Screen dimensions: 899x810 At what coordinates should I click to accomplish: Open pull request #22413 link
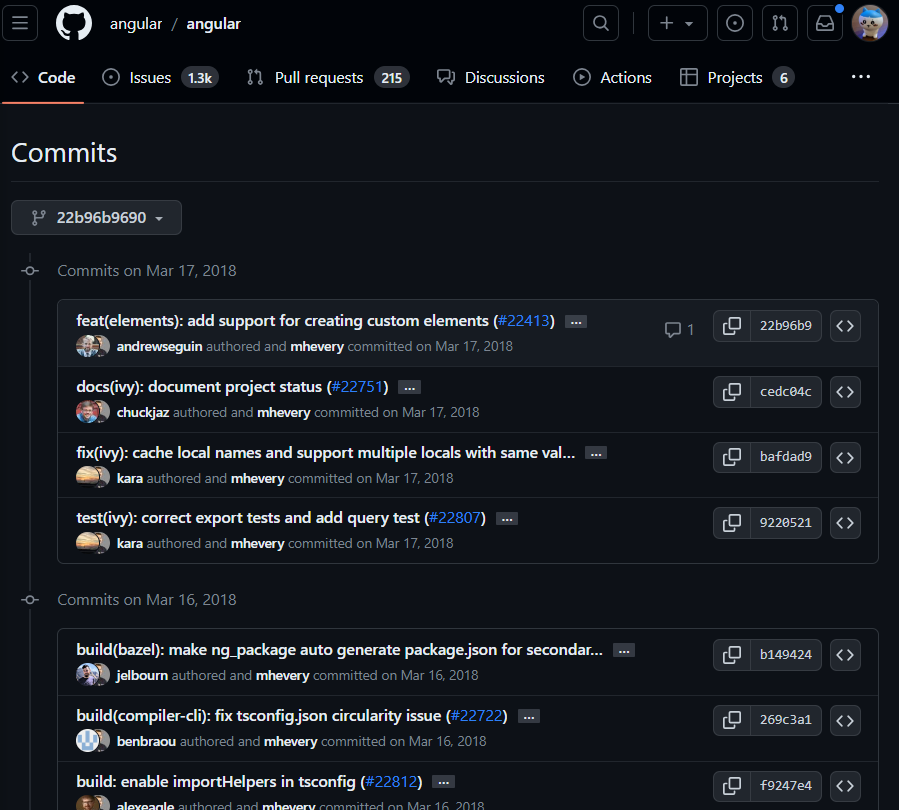tap(524, 320)
